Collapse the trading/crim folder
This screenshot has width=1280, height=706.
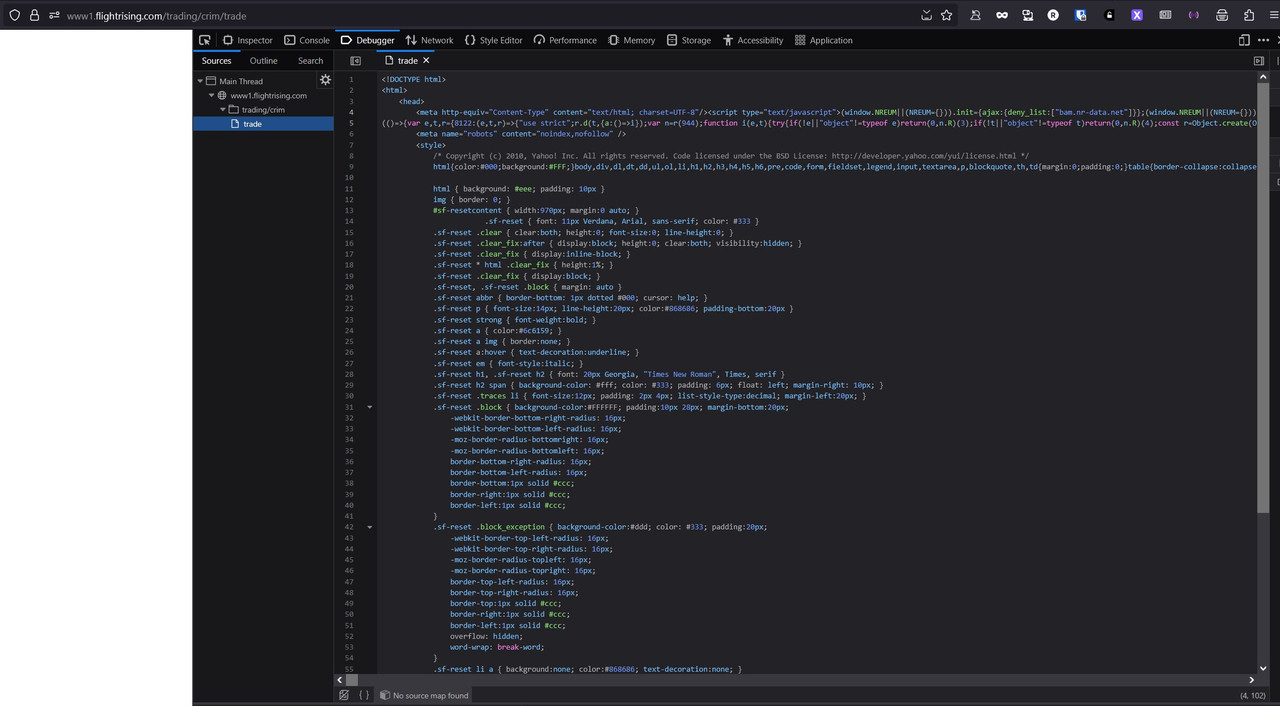[x=223, y=109]
